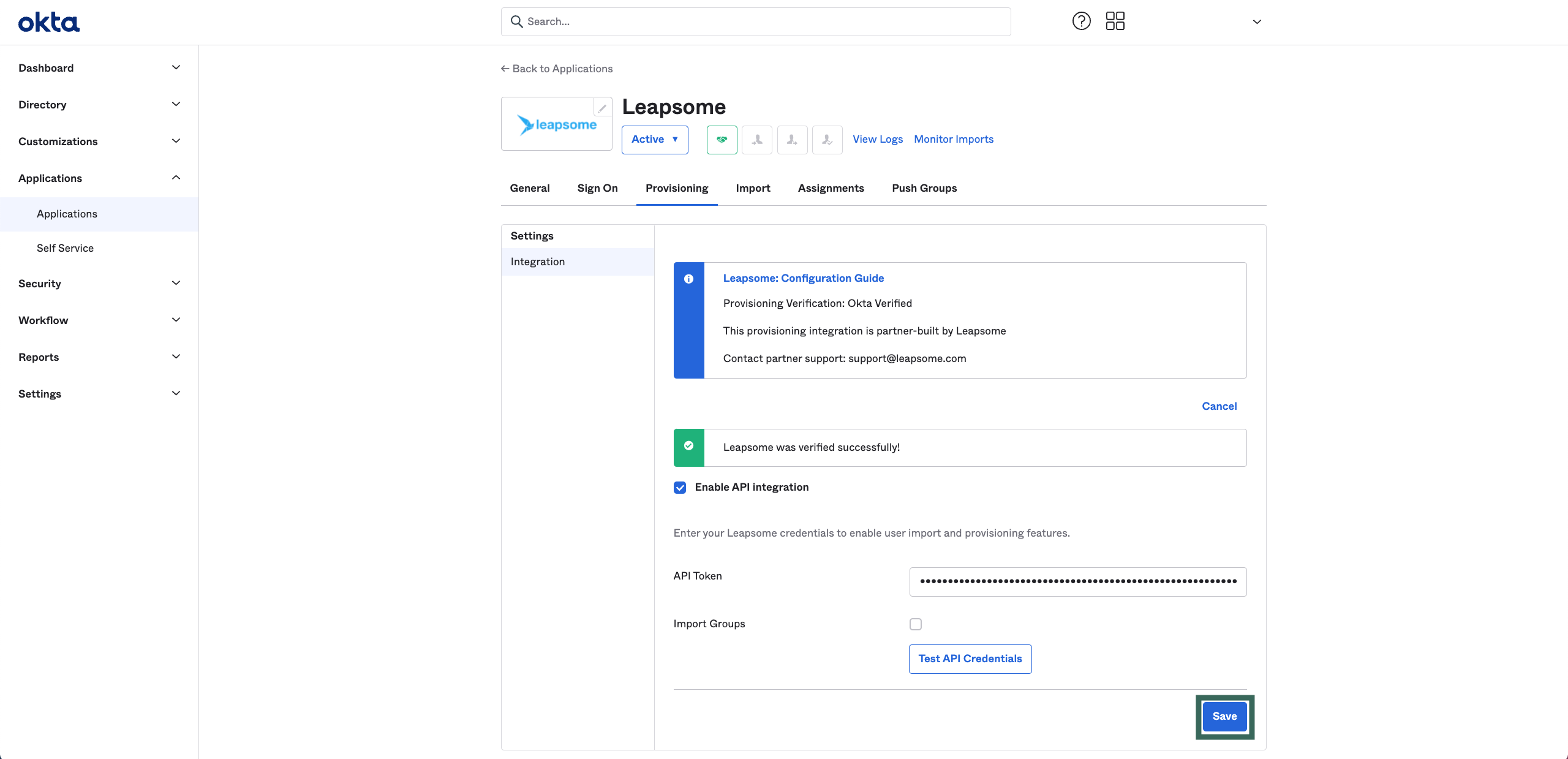
Task: Check the Import Groups checkbox
Action: 916,624
